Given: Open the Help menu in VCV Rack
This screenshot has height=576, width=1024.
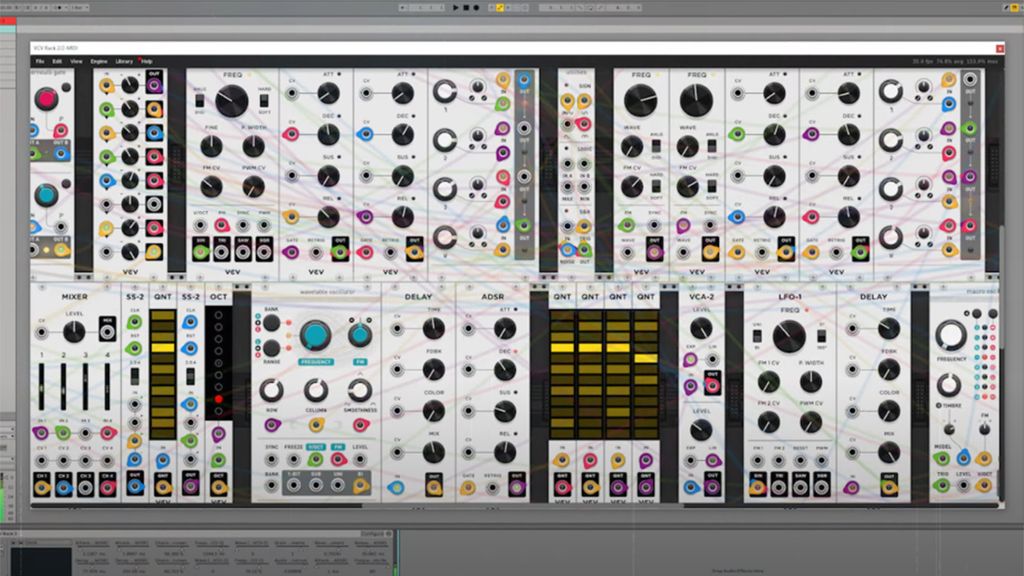Looking at the screenshot, I should (145, 61).
